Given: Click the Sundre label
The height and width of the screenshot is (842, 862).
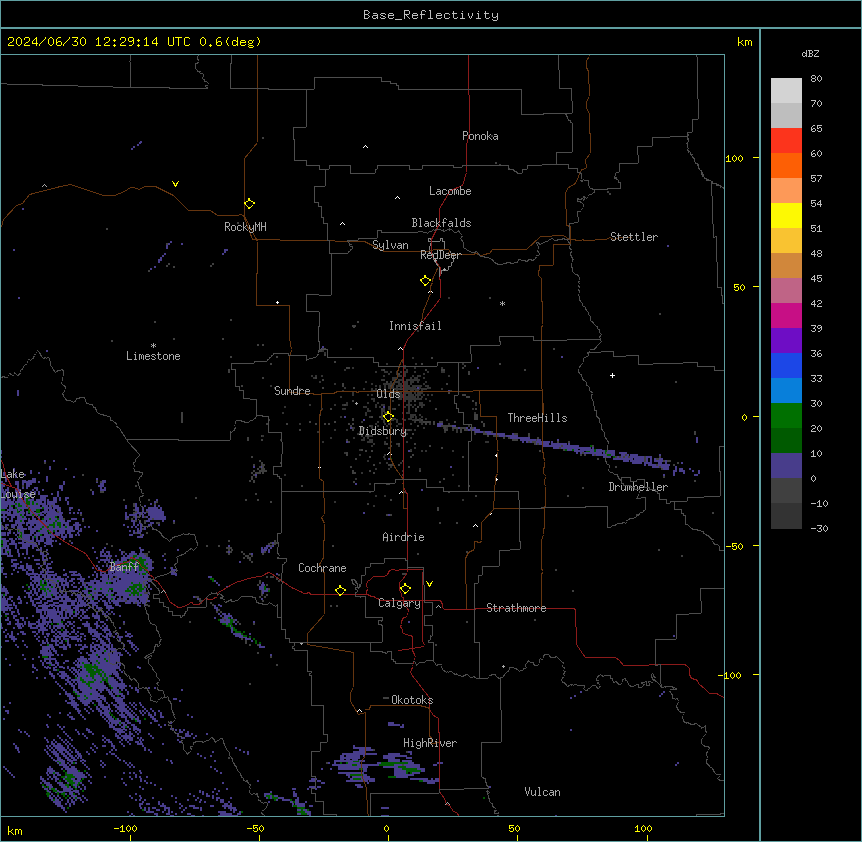Looking at the screenshot, I should 292,391.
